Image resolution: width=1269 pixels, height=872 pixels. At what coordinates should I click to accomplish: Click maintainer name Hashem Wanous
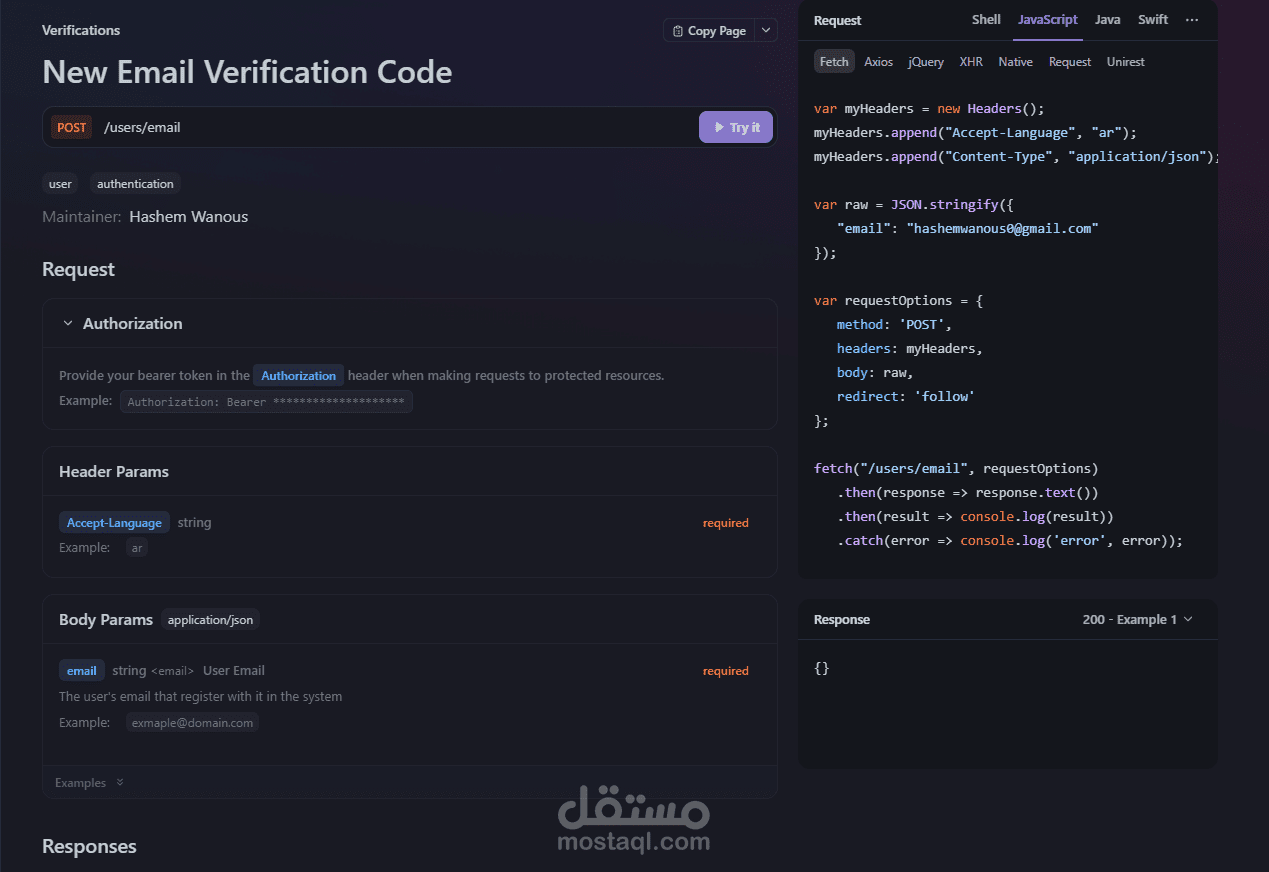tap(188, 216)
